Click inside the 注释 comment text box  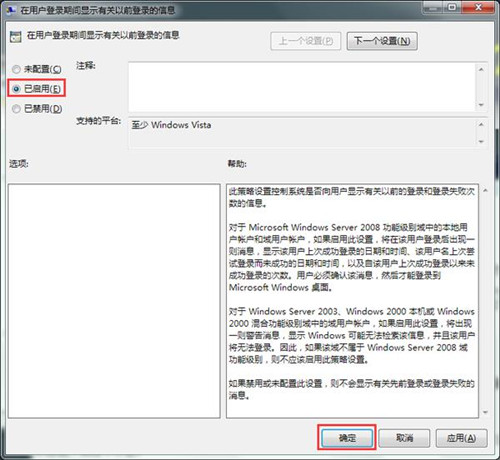(302, 87)
